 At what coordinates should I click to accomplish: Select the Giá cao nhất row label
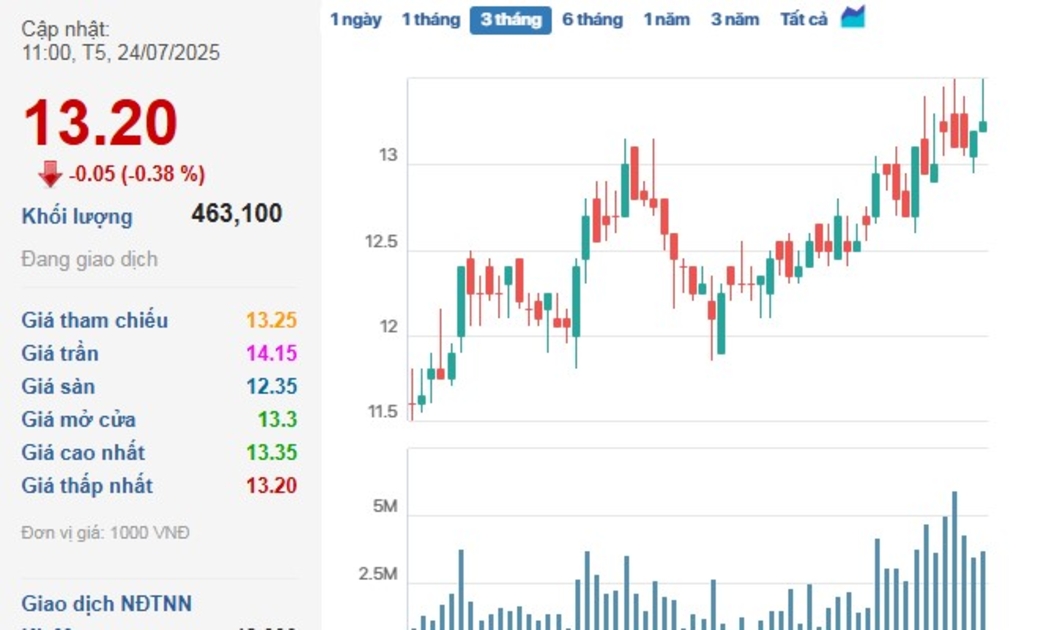(83, 452)
